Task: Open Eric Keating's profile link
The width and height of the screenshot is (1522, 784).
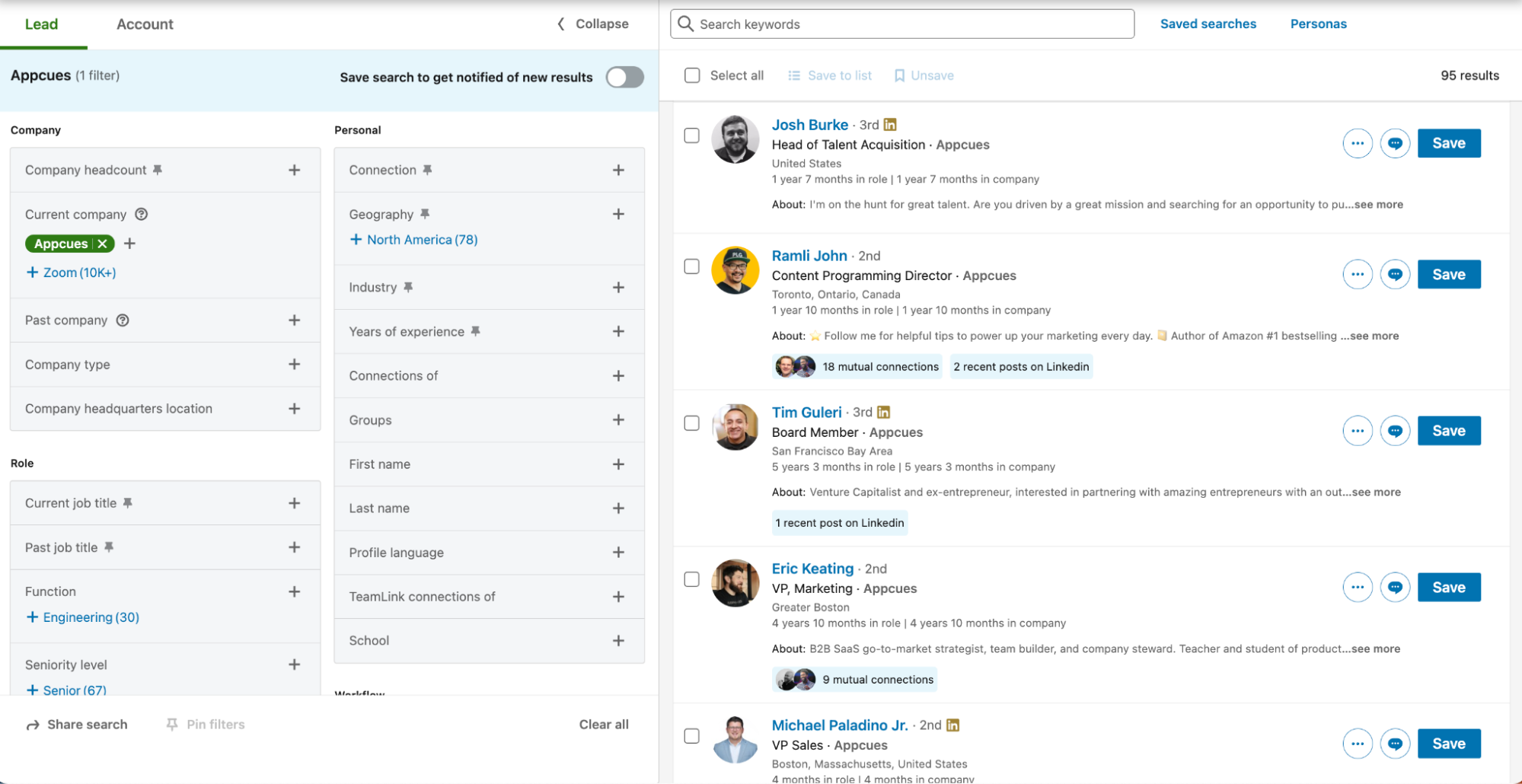Action: click(x=812, y=569)
